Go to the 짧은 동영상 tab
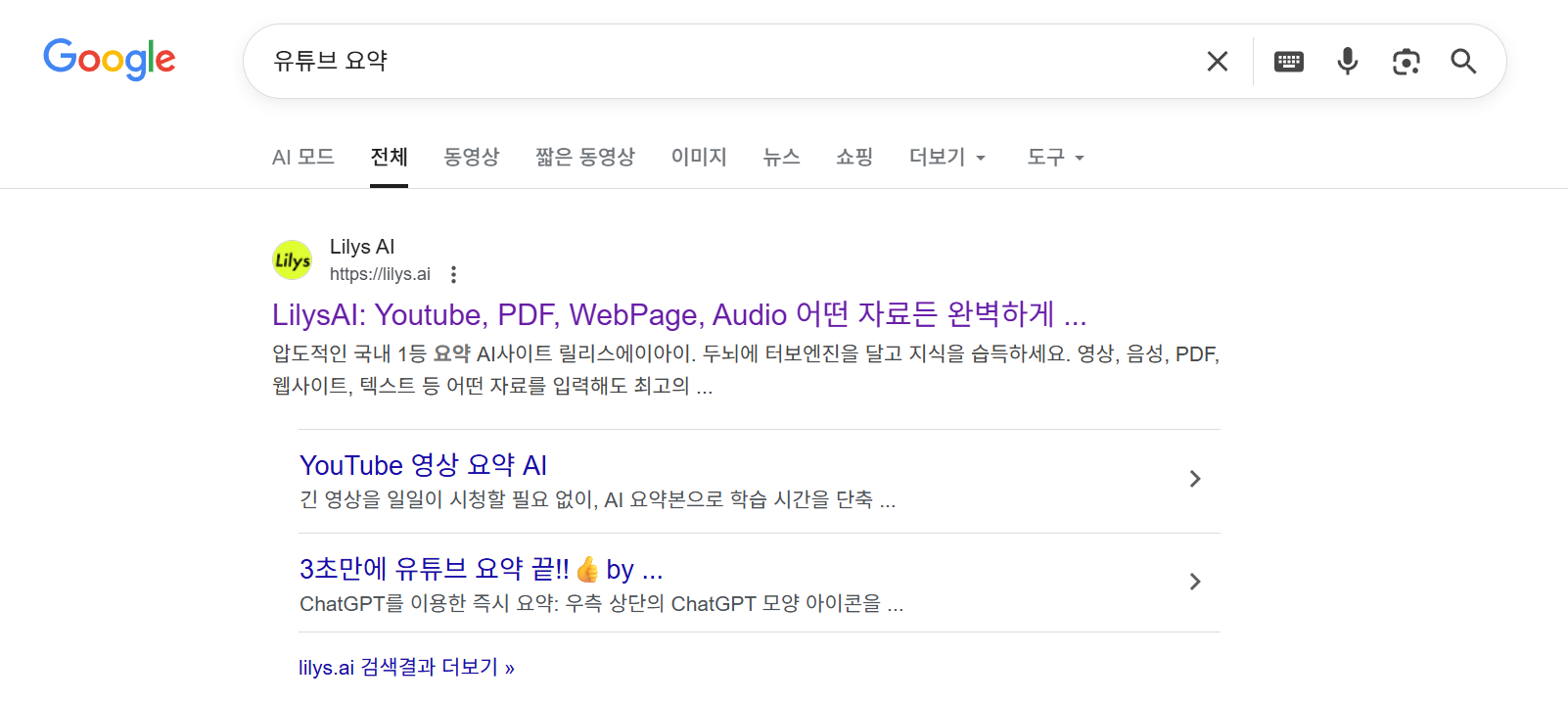This screenshot has width=1568, height=703. (x=584, y=158)
